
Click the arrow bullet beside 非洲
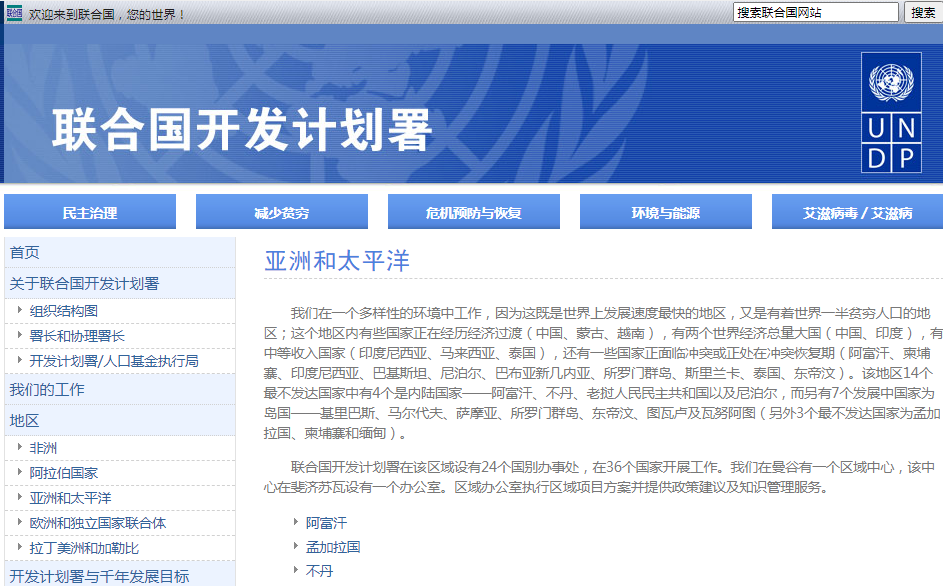19,447
